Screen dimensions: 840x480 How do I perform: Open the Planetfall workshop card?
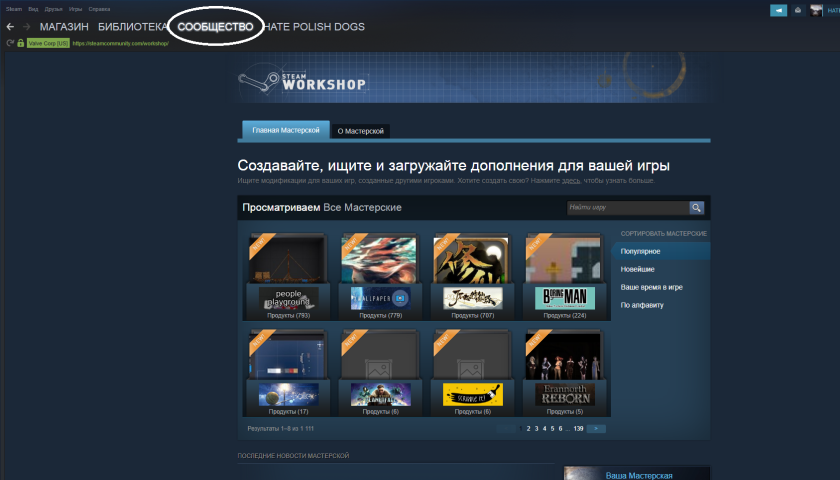[x=380, y=373]
